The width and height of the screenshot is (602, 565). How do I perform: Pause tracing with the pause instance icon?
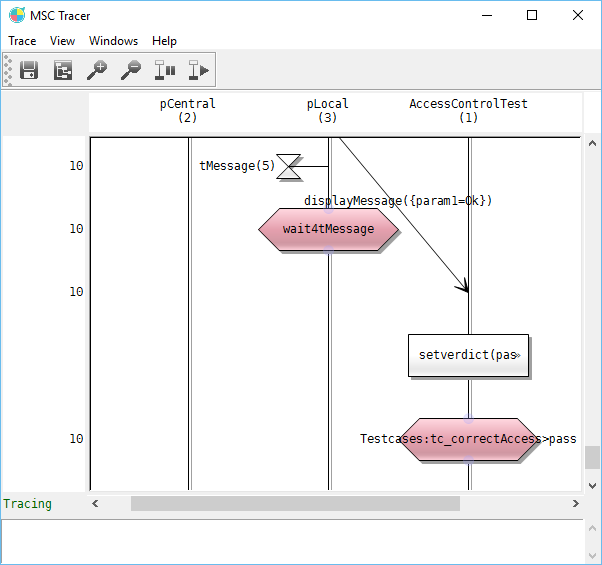(165, 70)
